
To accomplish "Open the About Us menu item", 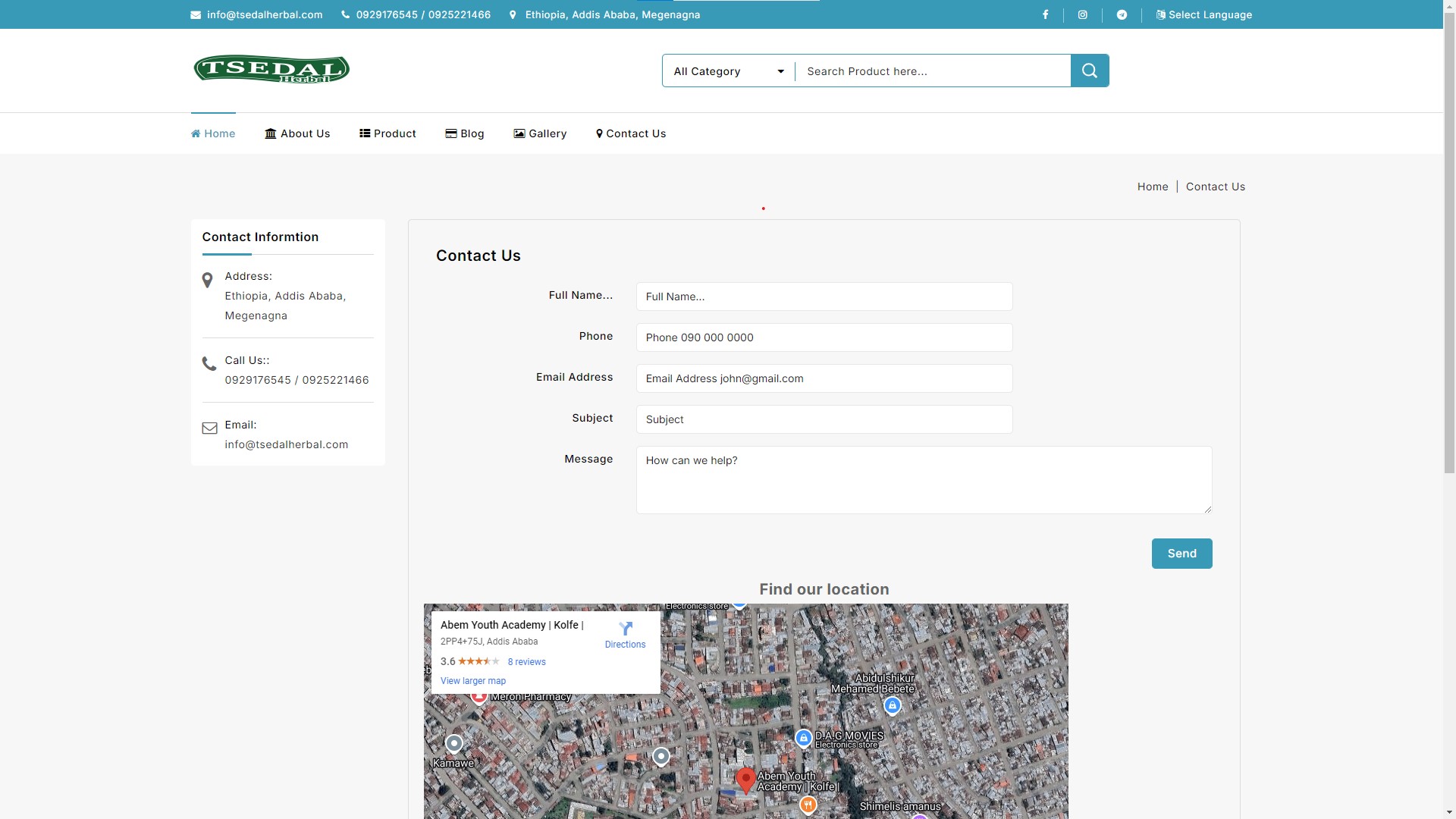I will coord(297,133).
